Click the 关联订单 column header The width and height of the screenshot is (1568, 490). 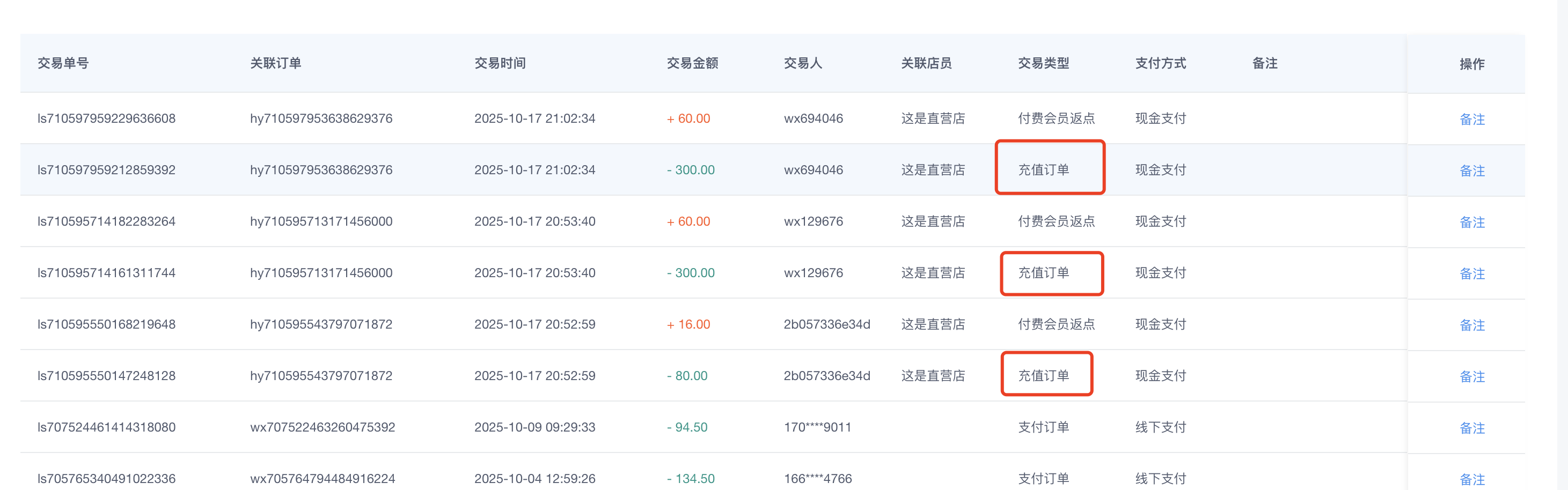point(276,63)
